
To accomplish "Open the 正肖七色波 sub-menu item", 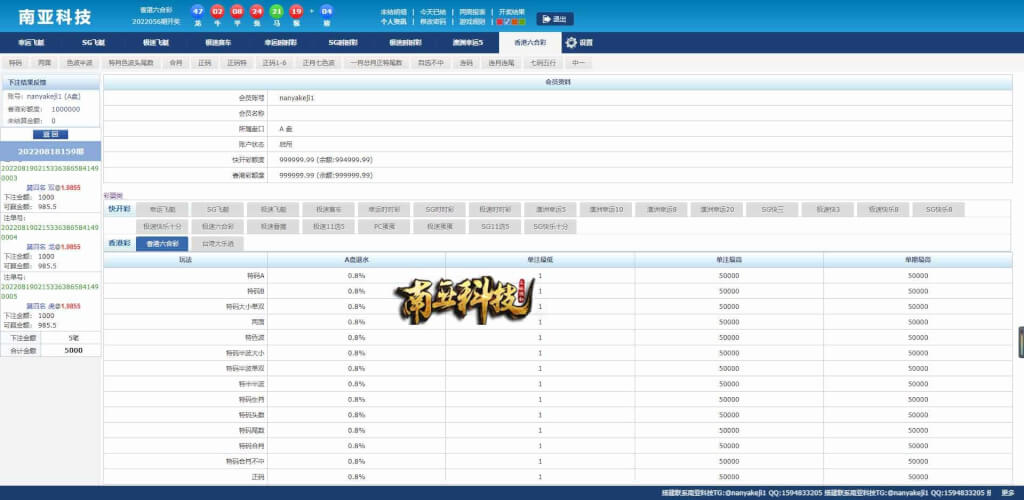I will click(x=318, y=63).
